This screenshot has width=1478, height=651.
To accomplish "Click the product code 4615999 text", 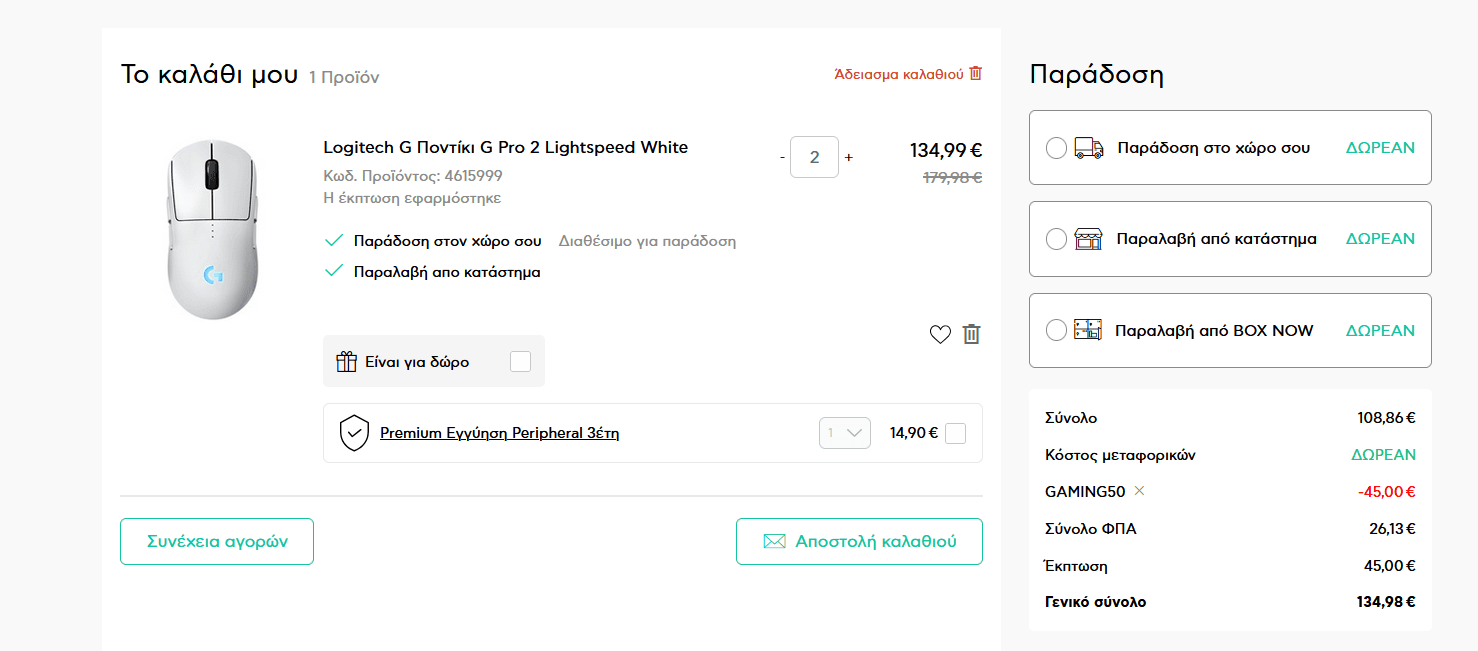I will (x=413, y=176).
